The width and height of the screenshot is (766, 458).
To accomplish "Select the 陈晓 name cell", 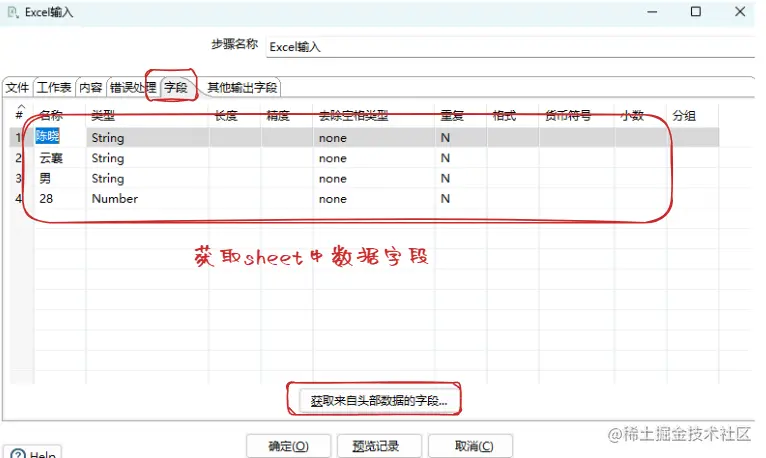I will click(x=60, y=137).
